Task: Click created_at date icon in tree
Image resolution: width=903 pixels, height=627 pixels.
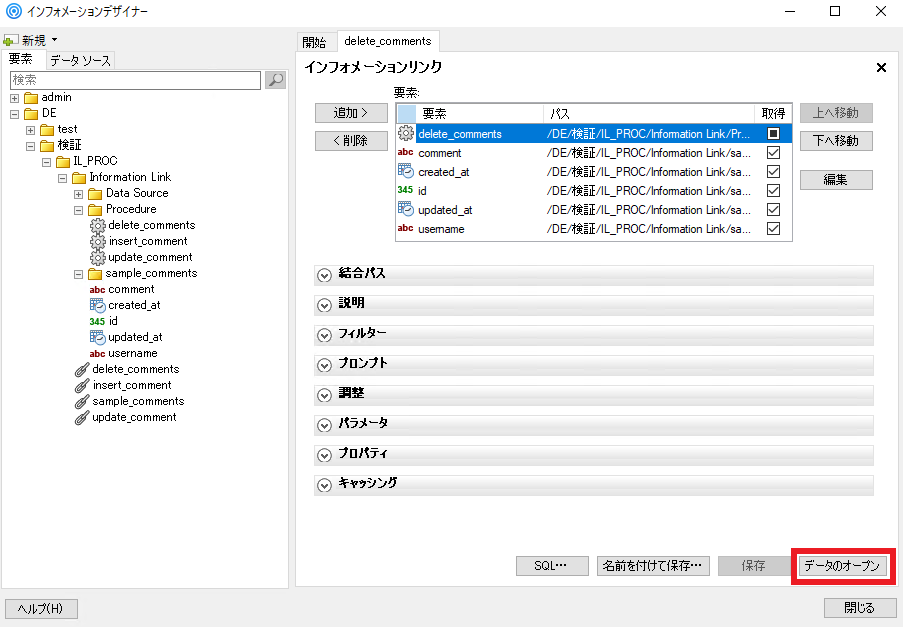Action: coord(97,305)
